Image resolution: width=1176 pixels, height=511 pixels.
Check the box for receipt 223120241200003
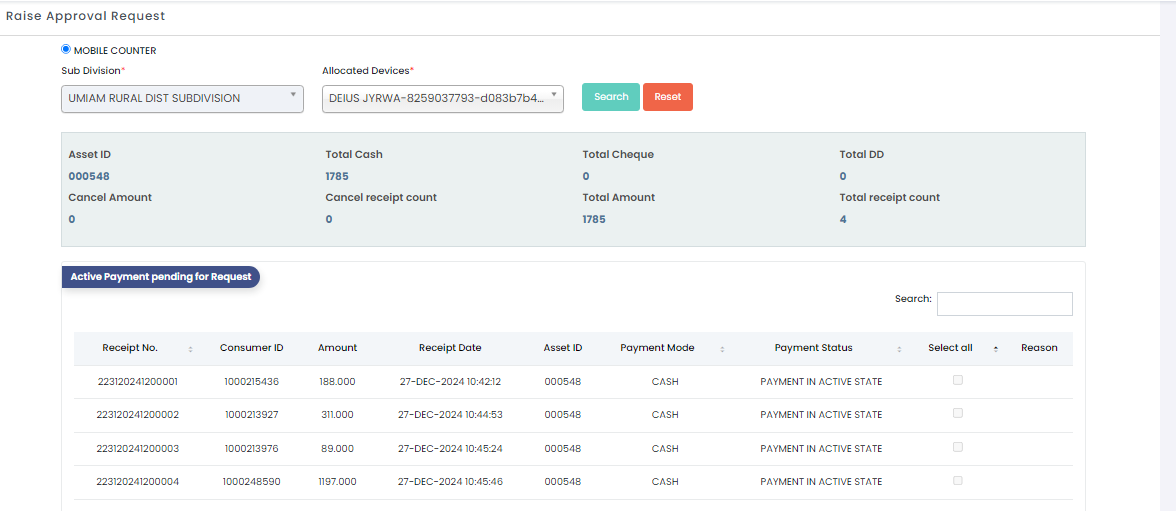[x=958, y=447]
